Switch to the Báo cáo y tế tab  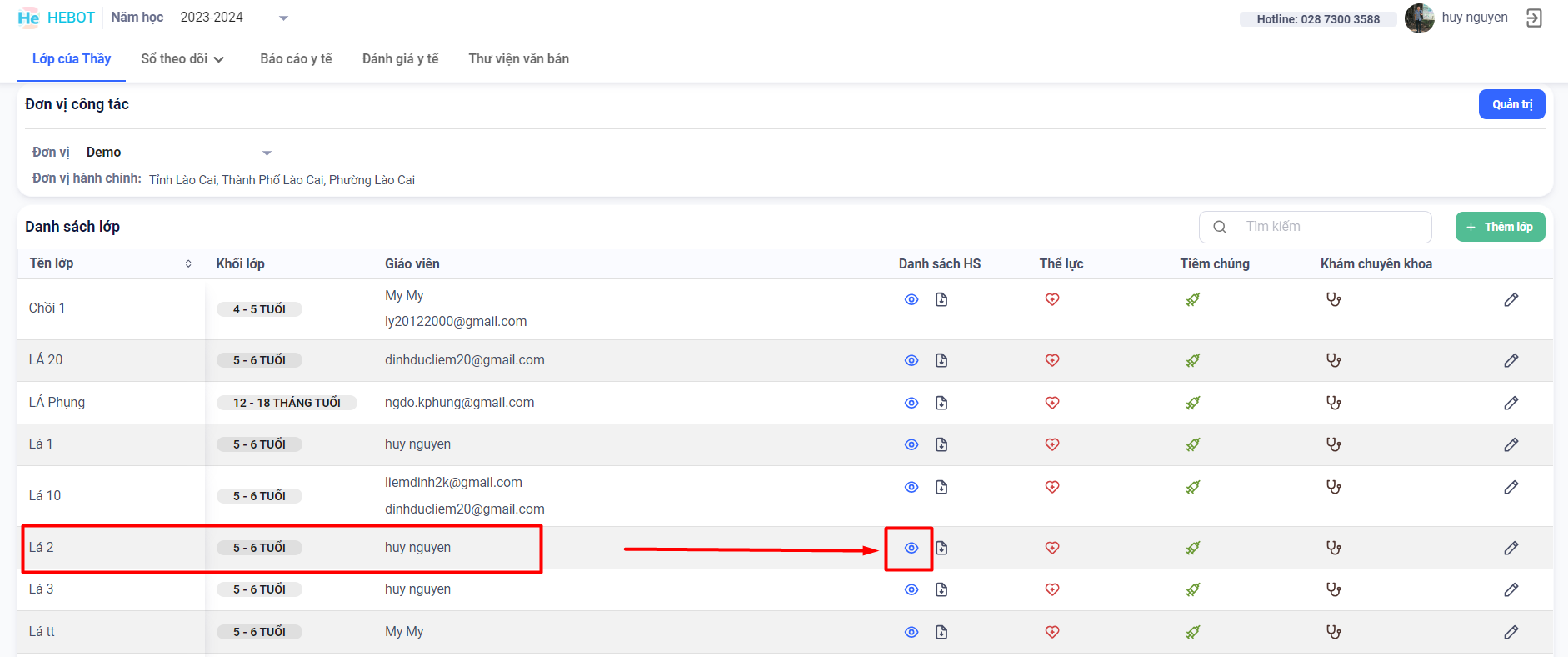[296, 59]
